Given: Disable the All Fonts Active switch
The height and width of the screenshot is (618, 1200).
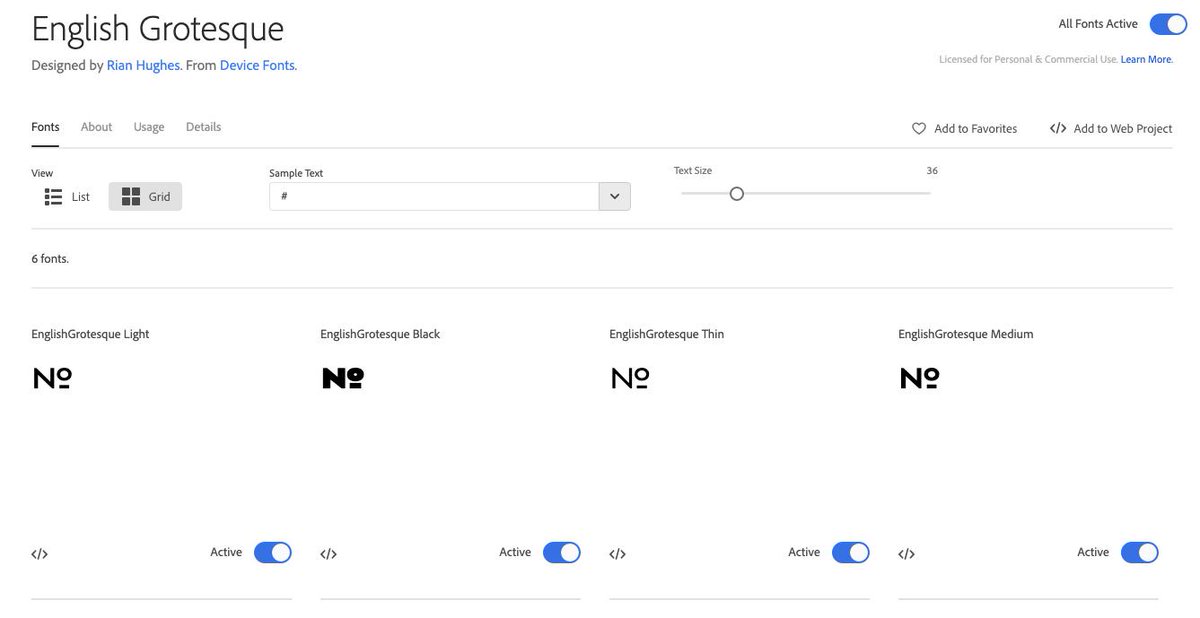Looking at the screenshot, I should click(1167, 22).
